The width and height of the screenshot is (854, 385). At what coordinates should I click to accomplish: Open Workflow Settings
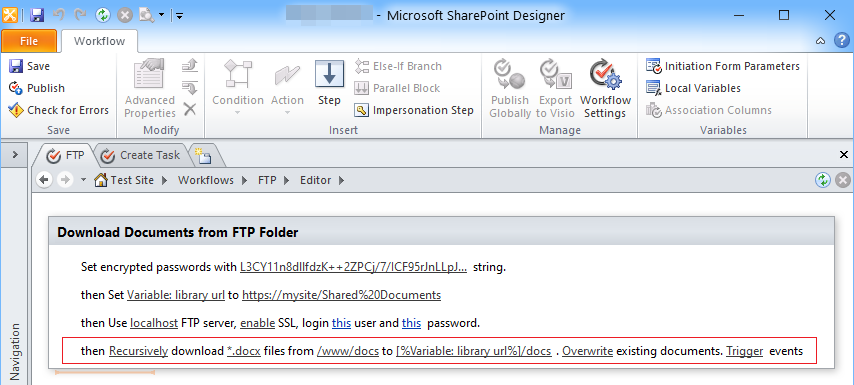pyautogui.click(x=605, y=89)
